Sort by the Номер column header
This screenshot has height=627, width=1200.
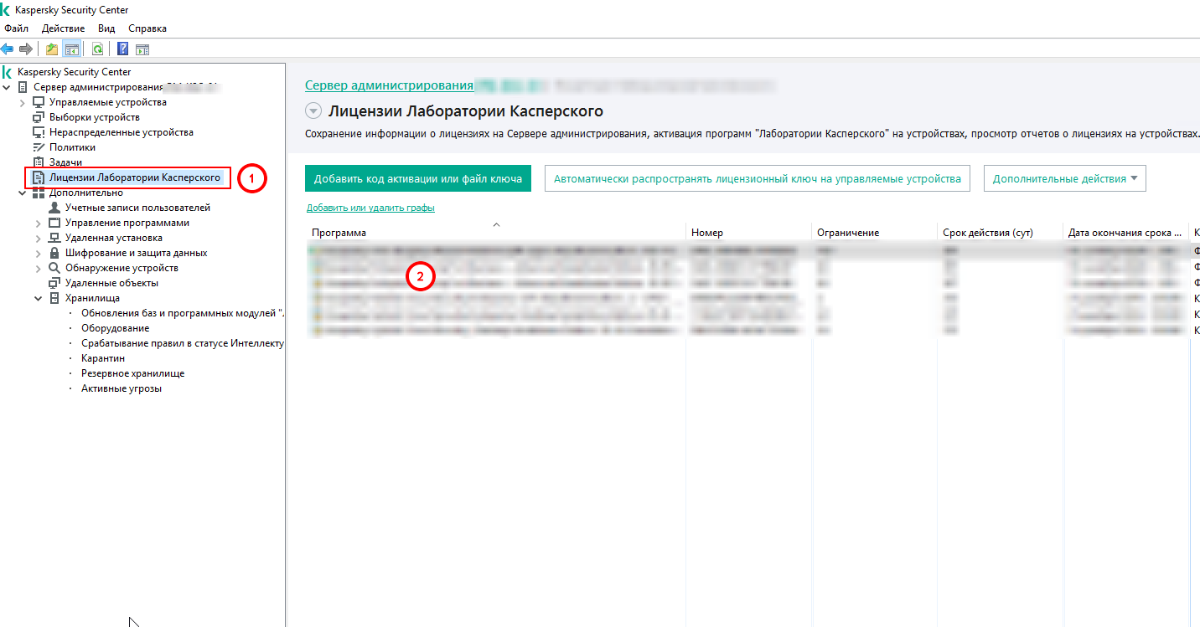coord(748,232)
